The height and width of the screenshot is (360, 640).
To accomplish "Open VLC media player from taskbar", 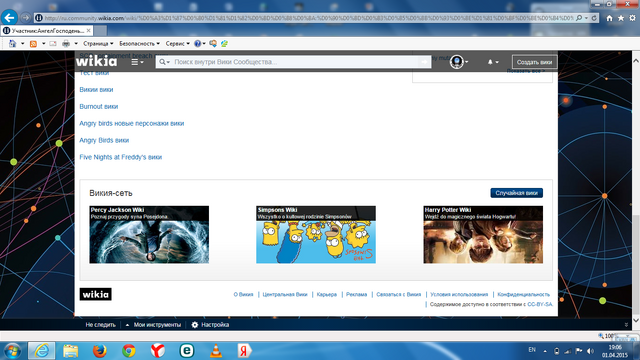I will click(x=216, y=351).
